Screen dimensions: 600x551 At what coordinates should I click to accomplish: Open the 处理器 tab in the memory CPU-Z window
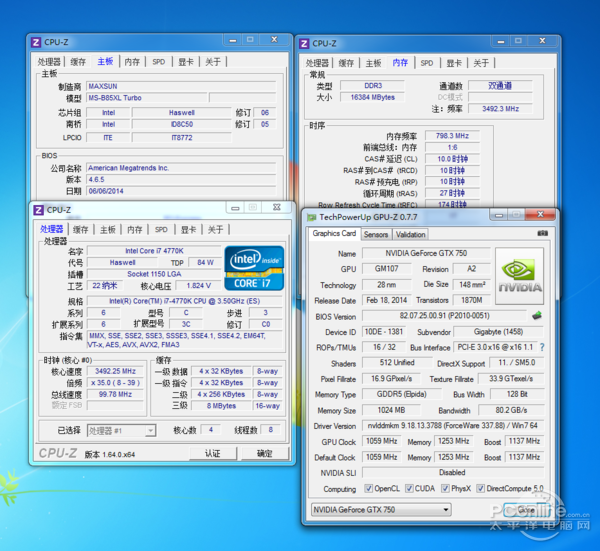pyautogui.click(x=317, y=63)
